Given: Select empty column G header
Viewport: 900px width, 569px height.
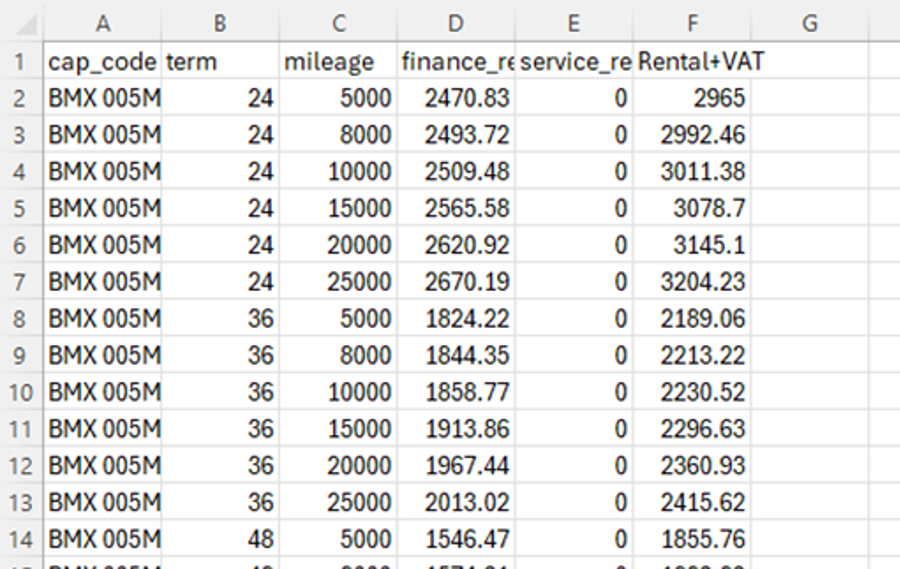Looking at the screenshot, I should coord(809,23).
